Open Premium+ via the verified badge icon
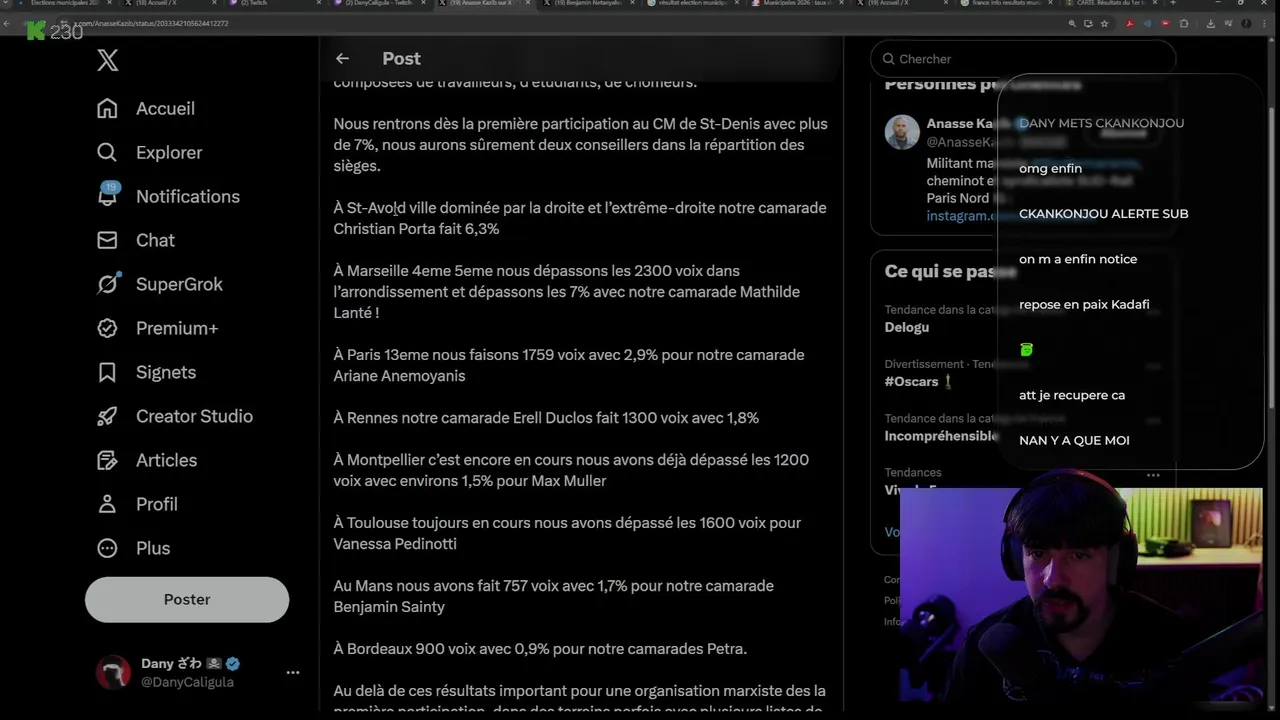This screenshot has height=720, width=1280. (107, 328)
